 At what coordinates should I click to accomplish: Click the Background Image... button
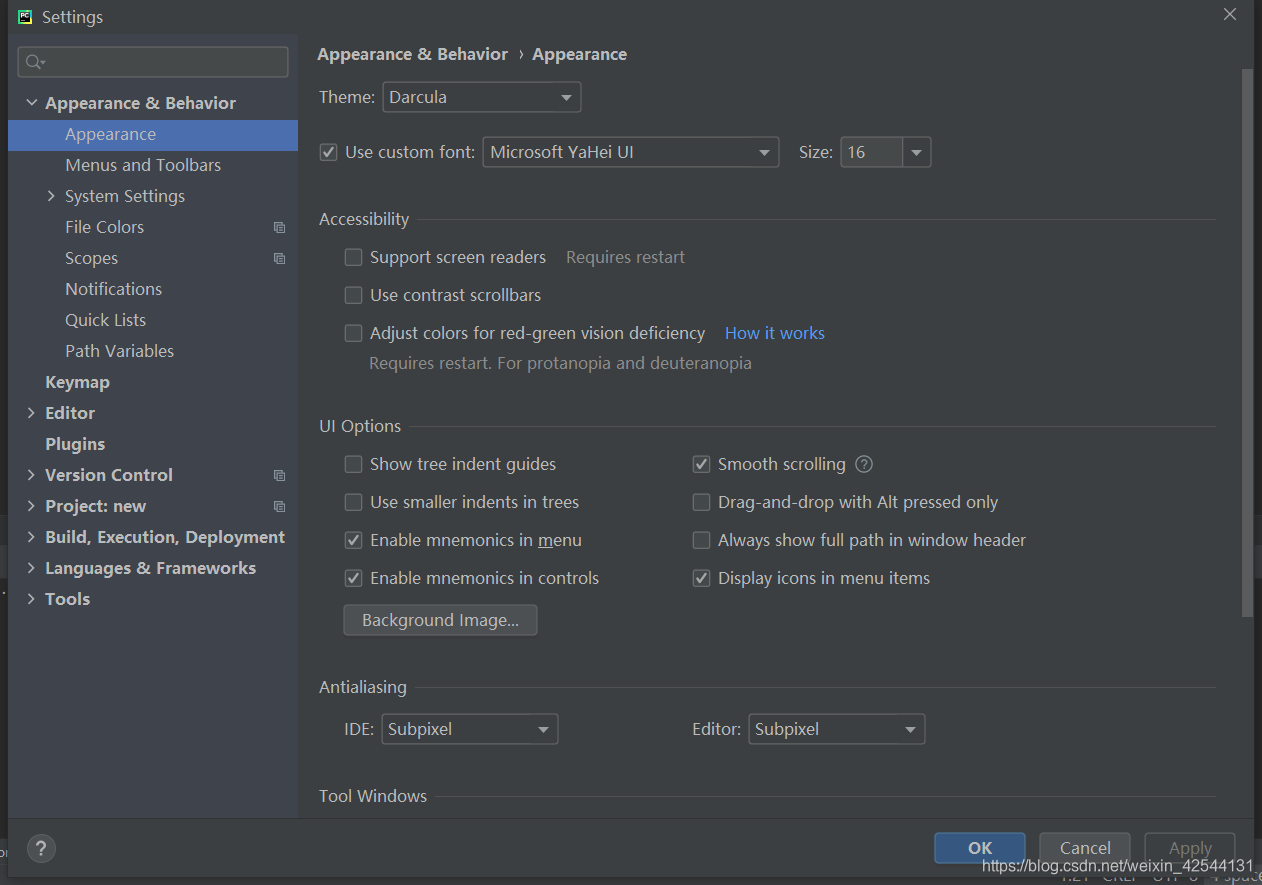440,620
